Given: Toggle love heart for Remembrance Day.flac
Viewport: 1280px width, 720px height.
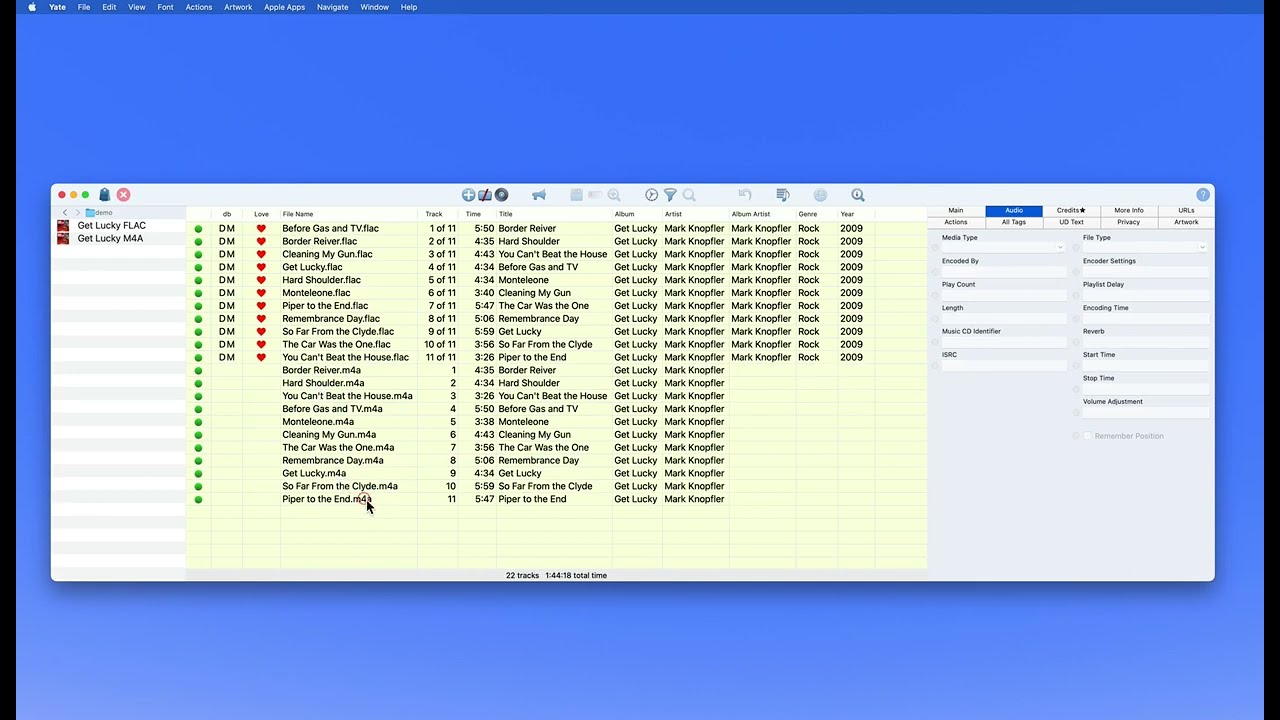Looking at the screenshot, I should click(261, 319).
